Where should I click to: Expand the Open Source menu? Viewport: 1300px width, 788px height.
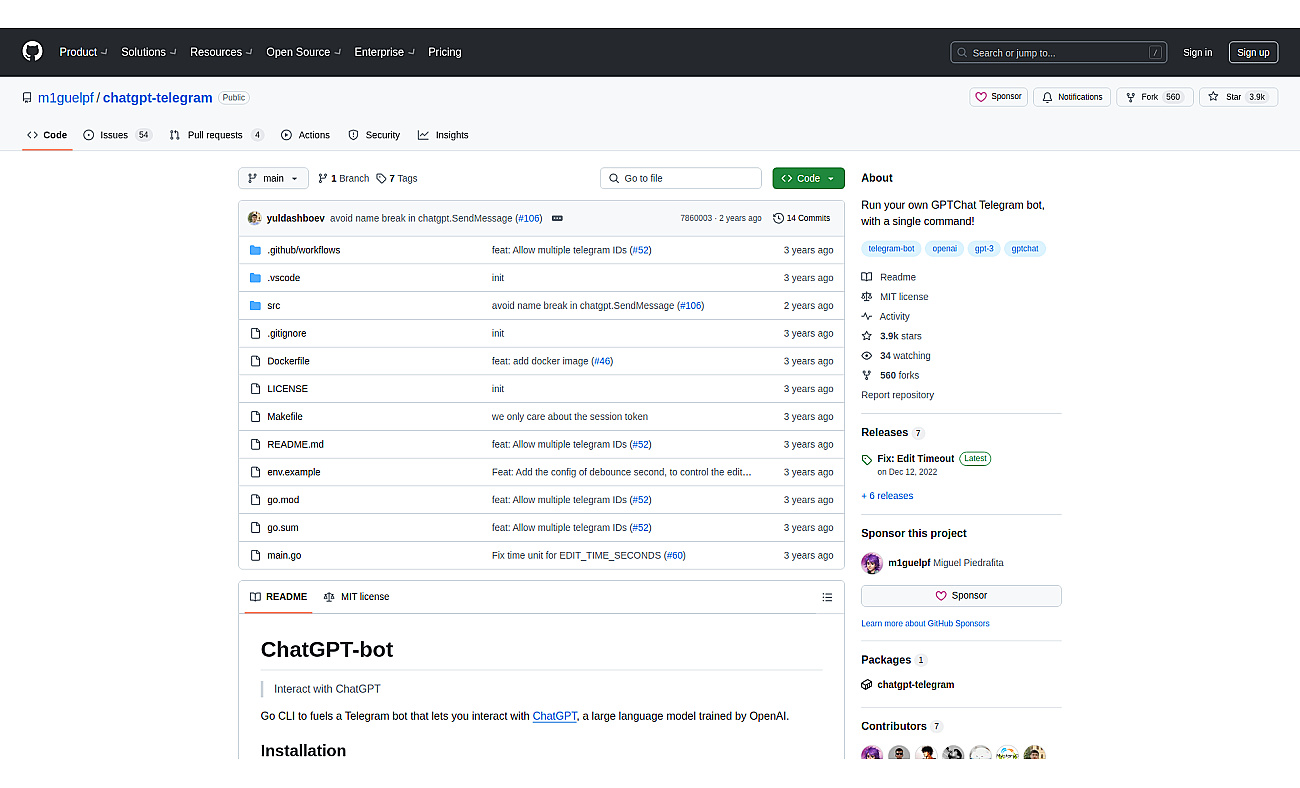pos(303,52)
